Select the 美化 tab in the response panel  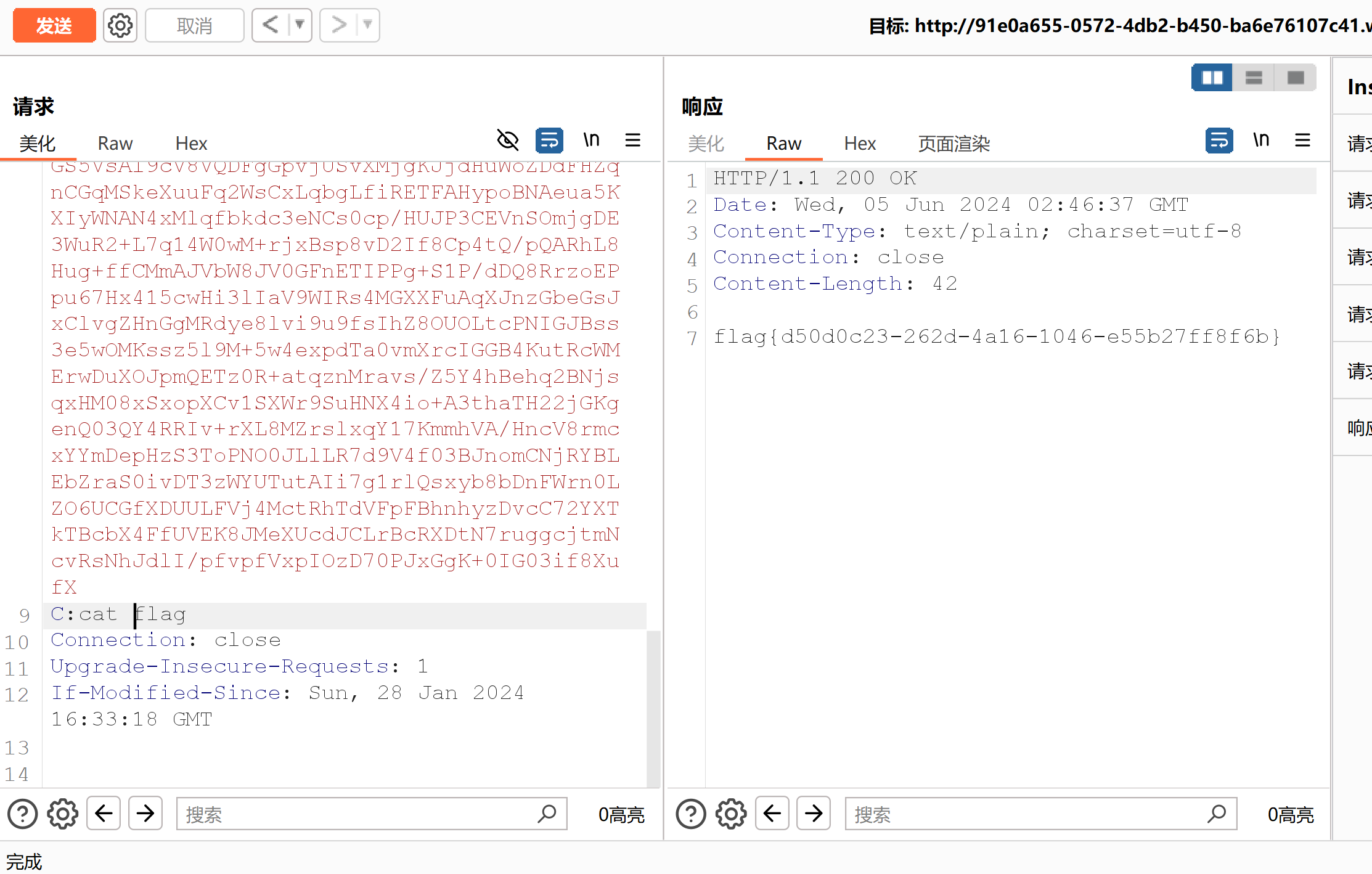click(x=706, y=144)
